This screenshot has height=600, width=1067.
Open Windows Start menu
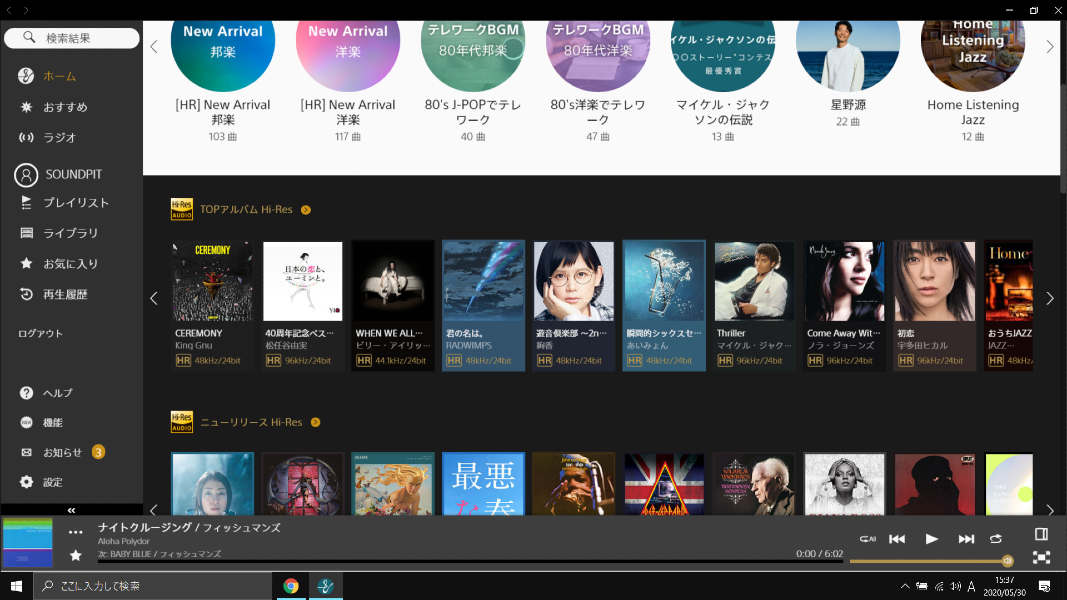[16, 586]
